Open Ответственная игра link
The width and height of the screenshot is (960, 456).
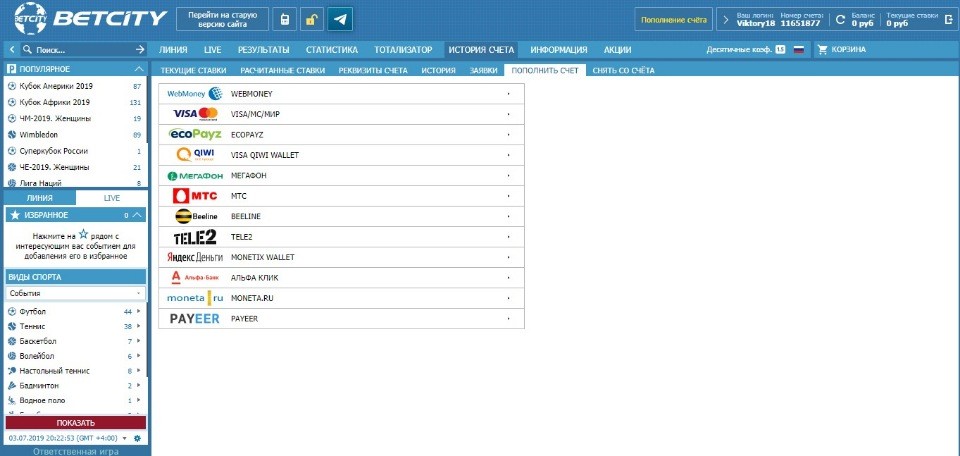[77, 452]
